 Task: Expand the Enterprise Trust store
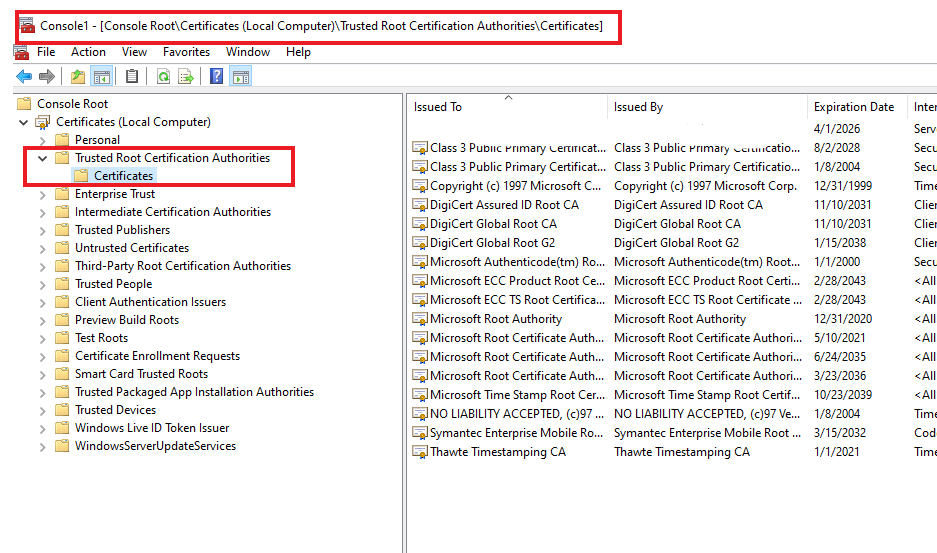coord(42,195)
